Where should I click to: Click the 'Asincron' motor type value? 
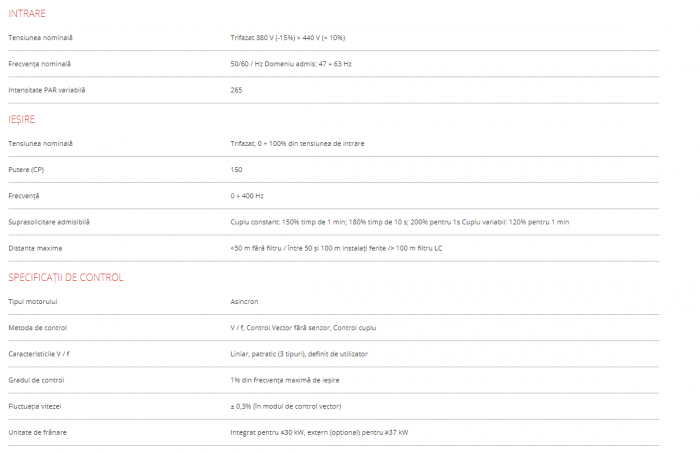click(245, 301)
